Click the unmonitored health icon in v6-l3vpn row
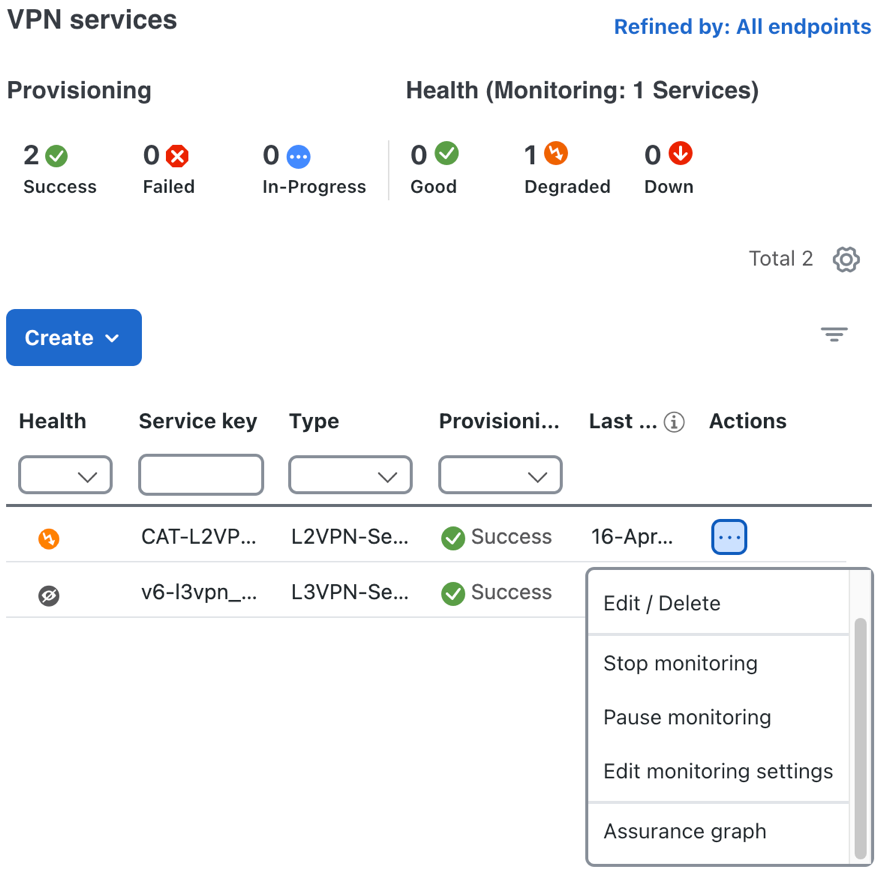The image size is (882, 874). pos(49,595)
